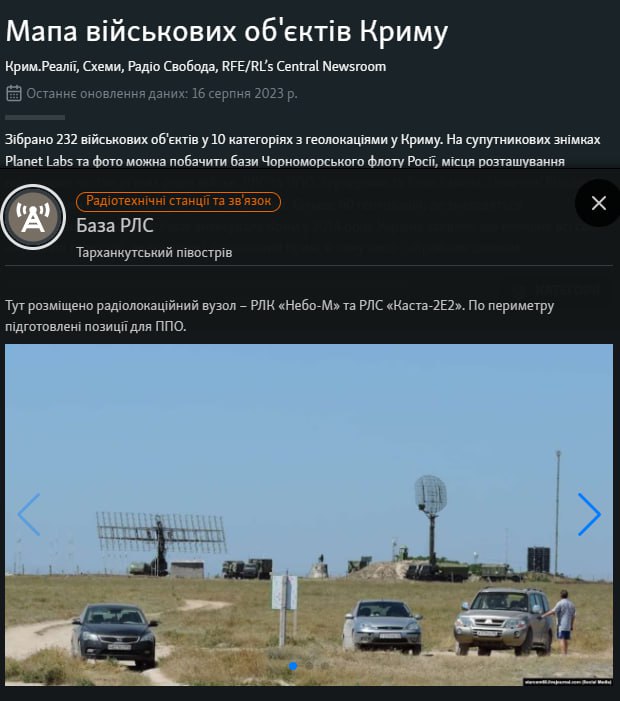Click the Тарханкутський півострів location label

(x=154, y=253)
